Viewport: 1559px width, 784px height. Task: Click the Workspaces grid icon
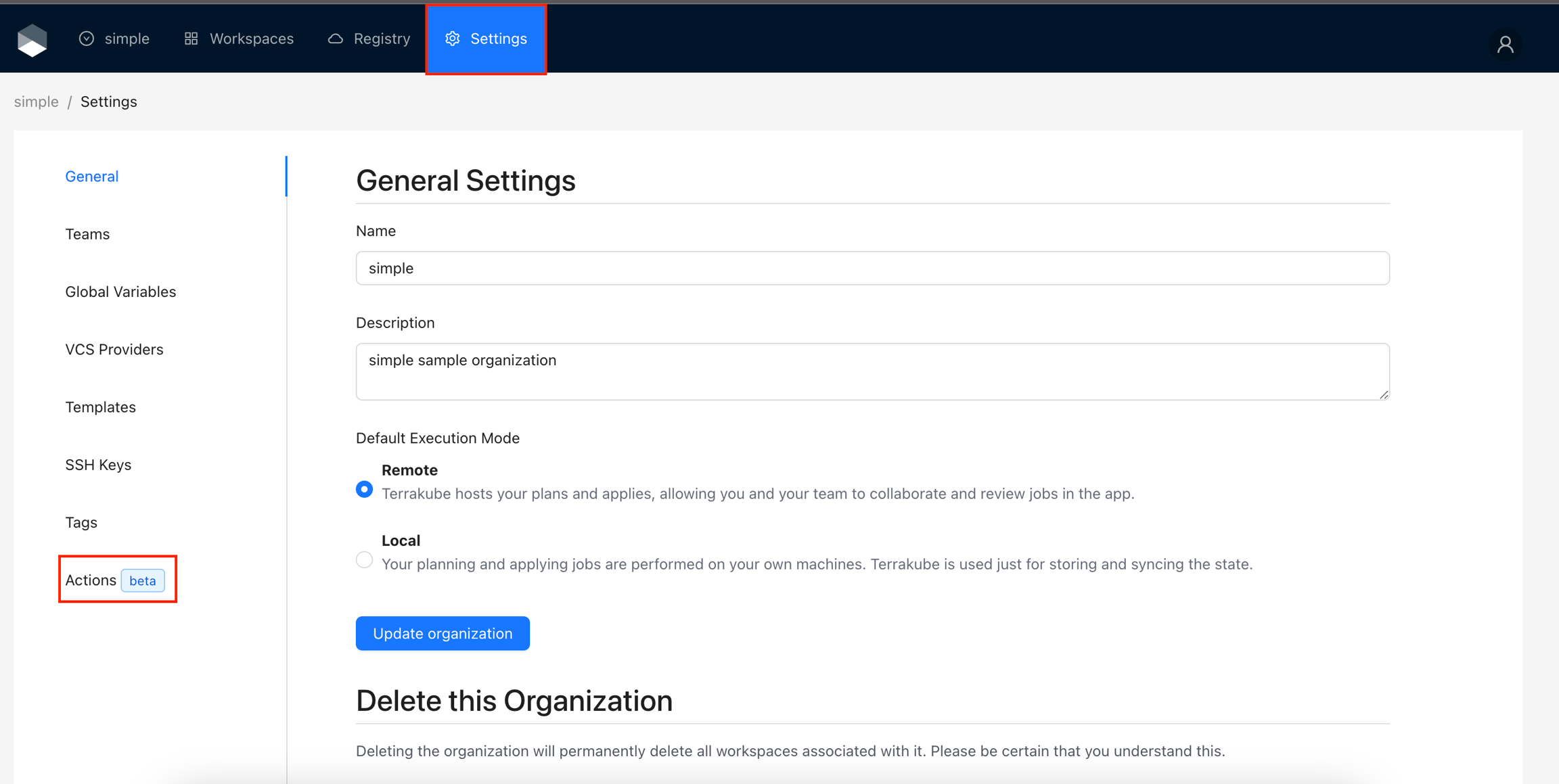pos(191,39)
